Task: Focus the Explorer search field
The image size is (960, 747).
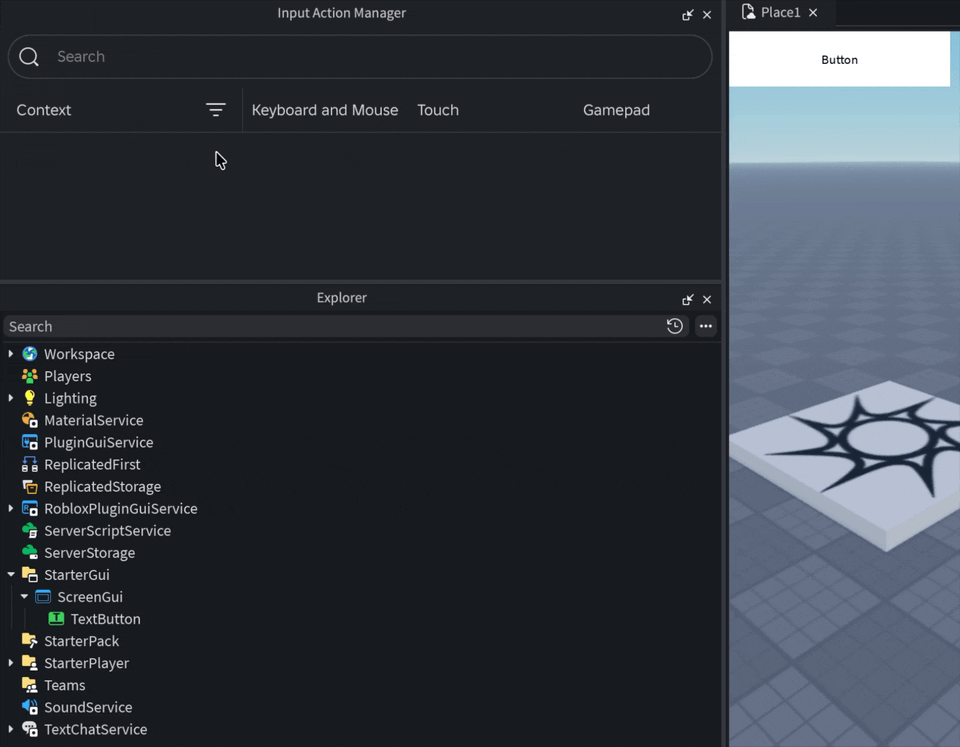Action: pyautogui.click(x=334, y=326)
